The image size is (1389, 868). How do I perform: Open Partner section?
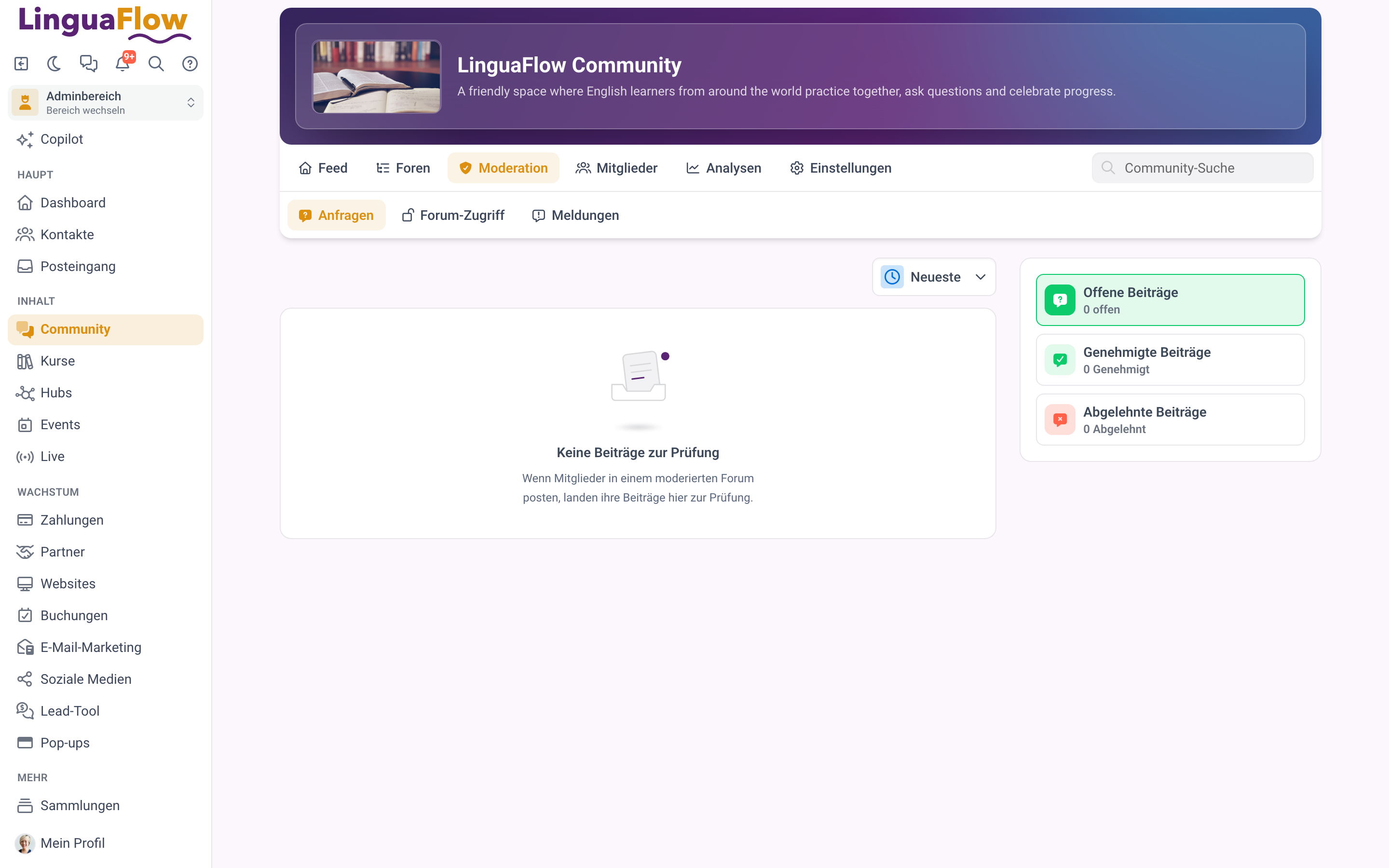106,552
